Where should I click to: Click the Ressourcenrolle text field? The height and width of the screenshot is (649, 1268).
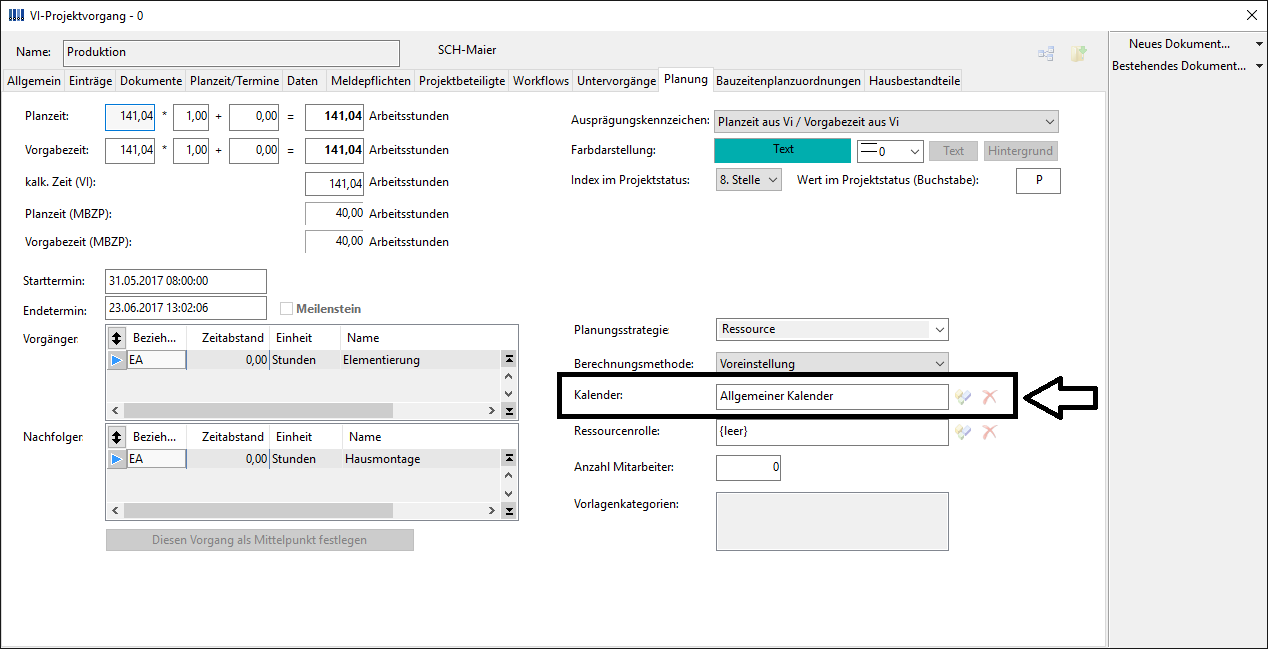coord(832,432)
